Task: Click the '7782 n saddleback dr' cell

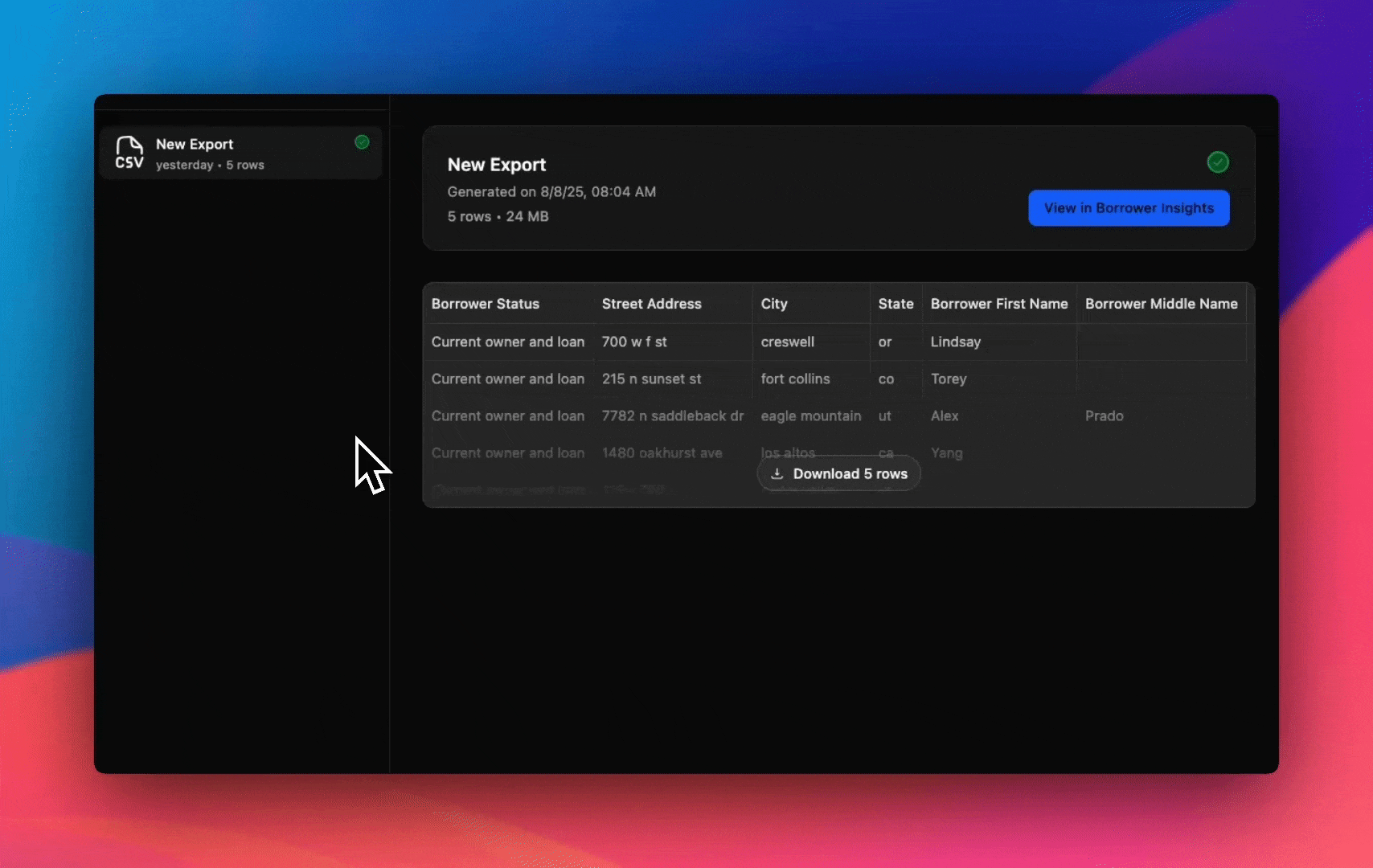Action: pos(673,416)
